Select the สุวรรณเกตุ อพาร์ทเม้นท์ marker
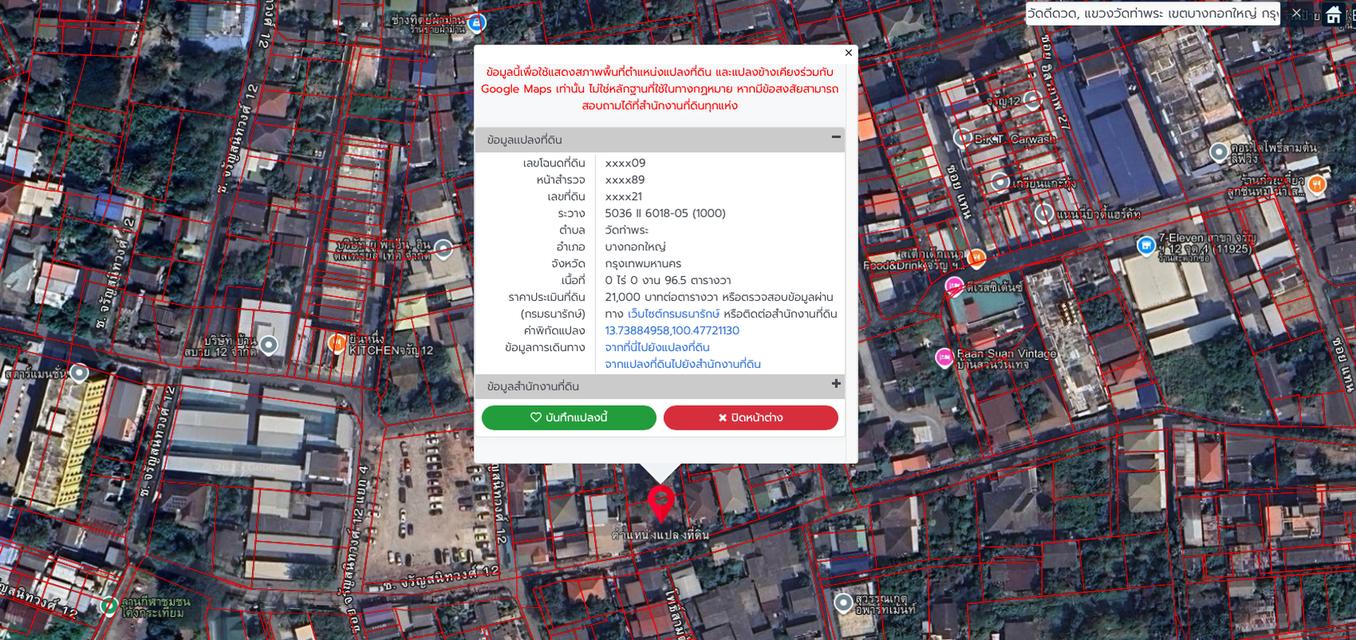1356x640 pixels. (x=843, y=603)
